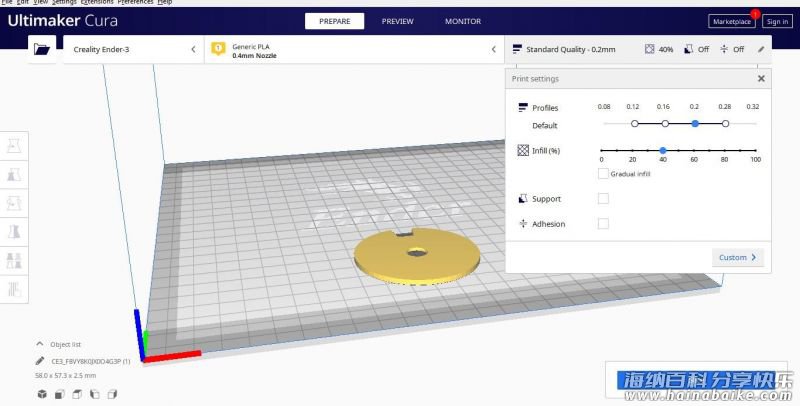Open the Extensions menu
Image resolution: width=800 pixels, height=406 pixels.
(x=97, y=2)
